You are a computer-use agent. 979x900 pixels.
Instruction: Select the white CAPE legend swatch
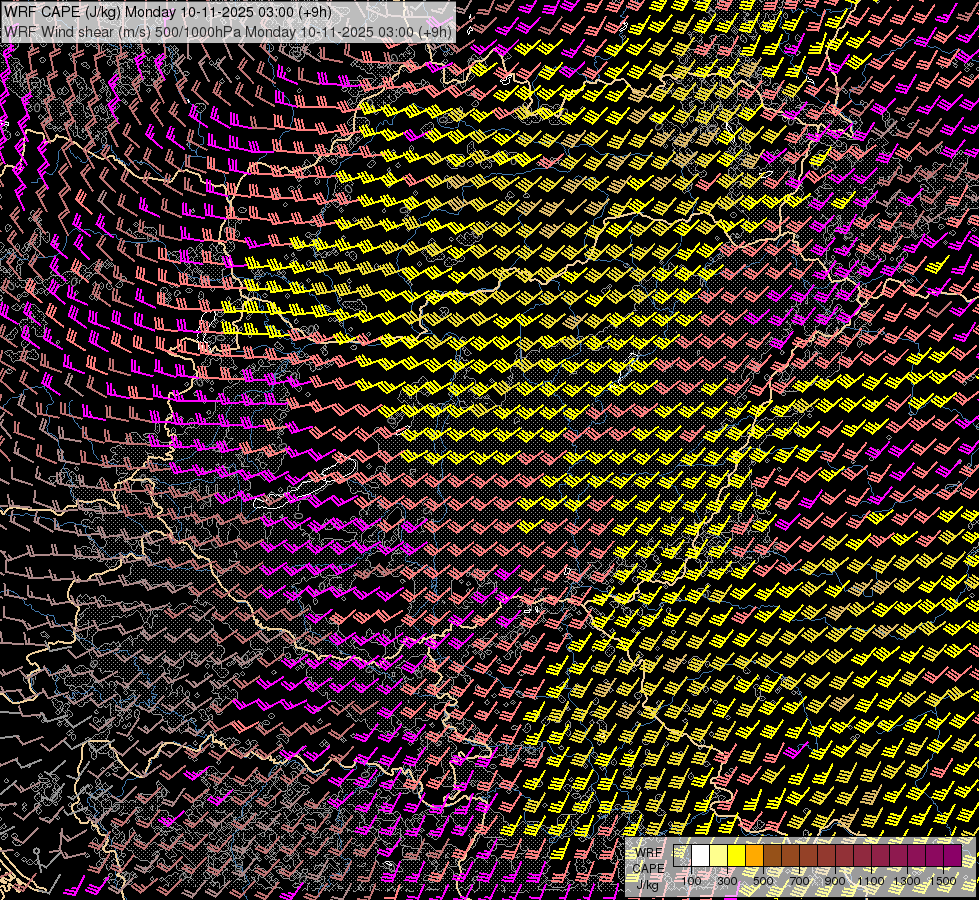[701, 856]
